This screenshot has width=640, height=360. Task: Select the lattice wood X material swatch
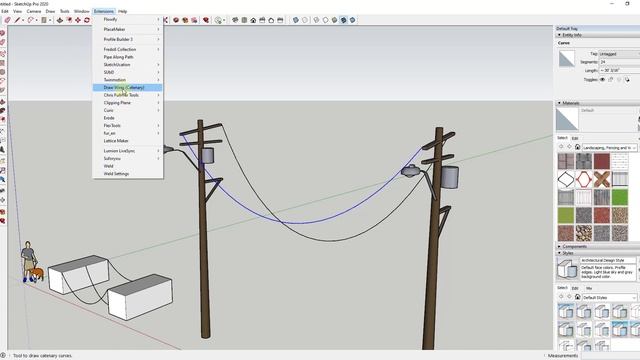[602, 179]
